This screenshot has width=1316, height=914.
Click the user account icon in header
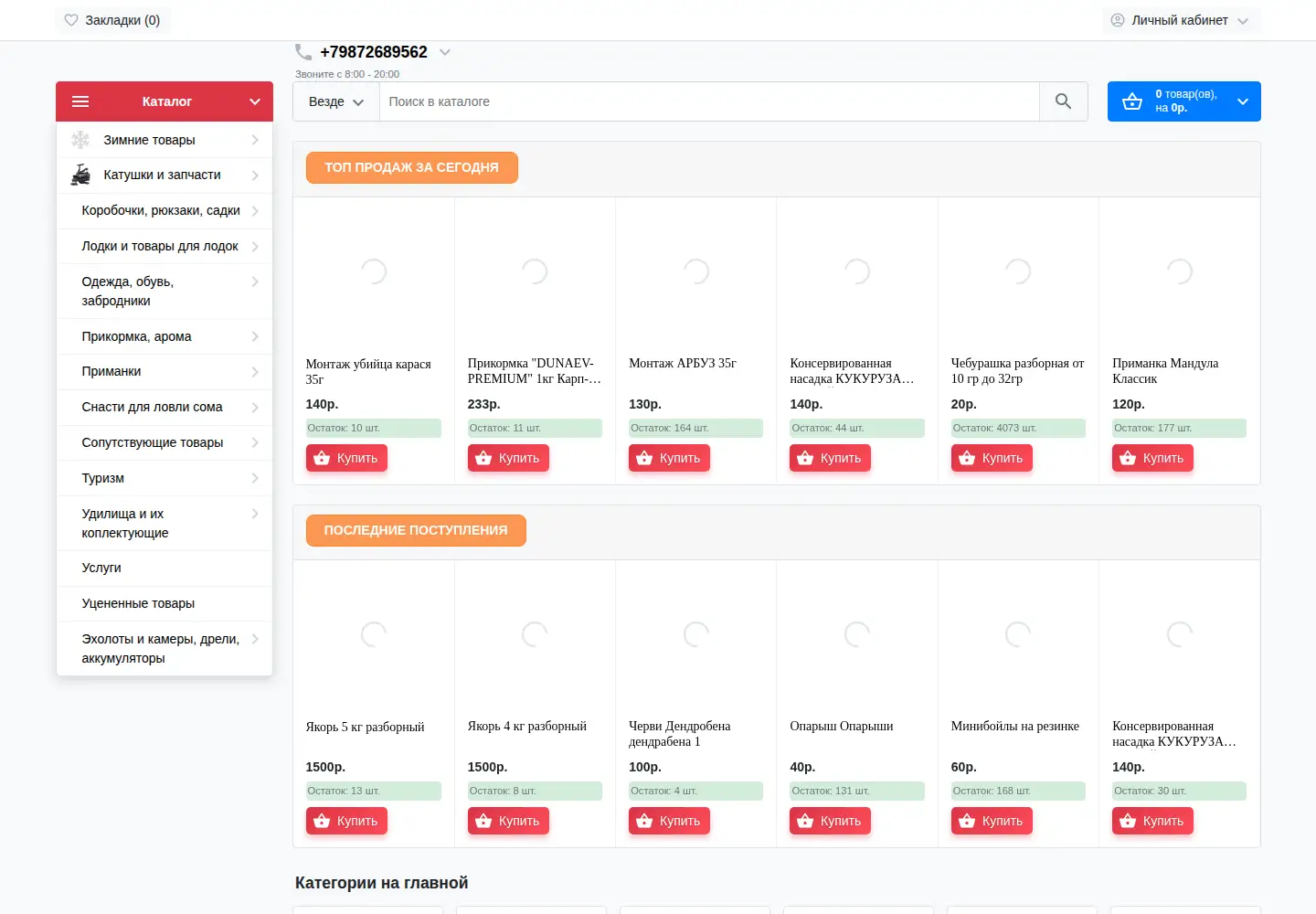tap(1118, 20)
